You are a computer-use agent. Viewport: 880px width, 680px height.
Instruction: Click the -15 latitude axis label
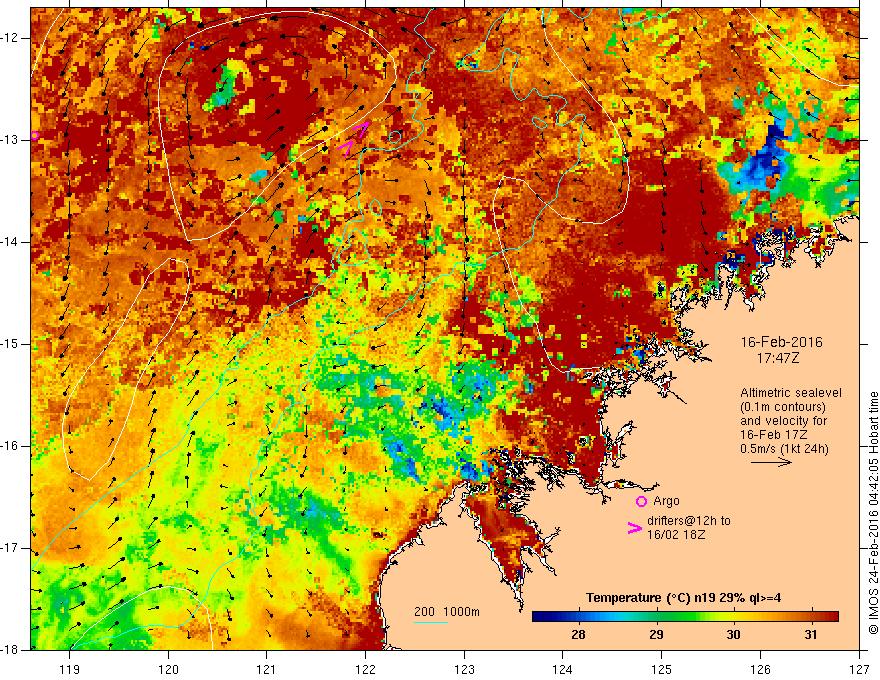[10, 344]
